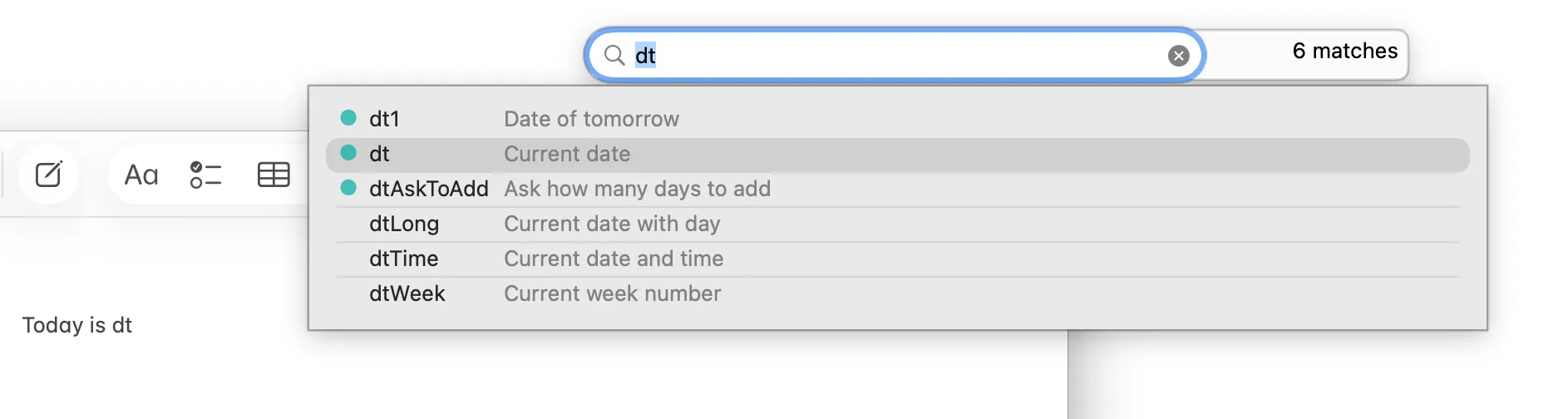Screen dimensions: 1568x419
Task: Click the note text "Today is dt"
Action: [x=77, y=325]
